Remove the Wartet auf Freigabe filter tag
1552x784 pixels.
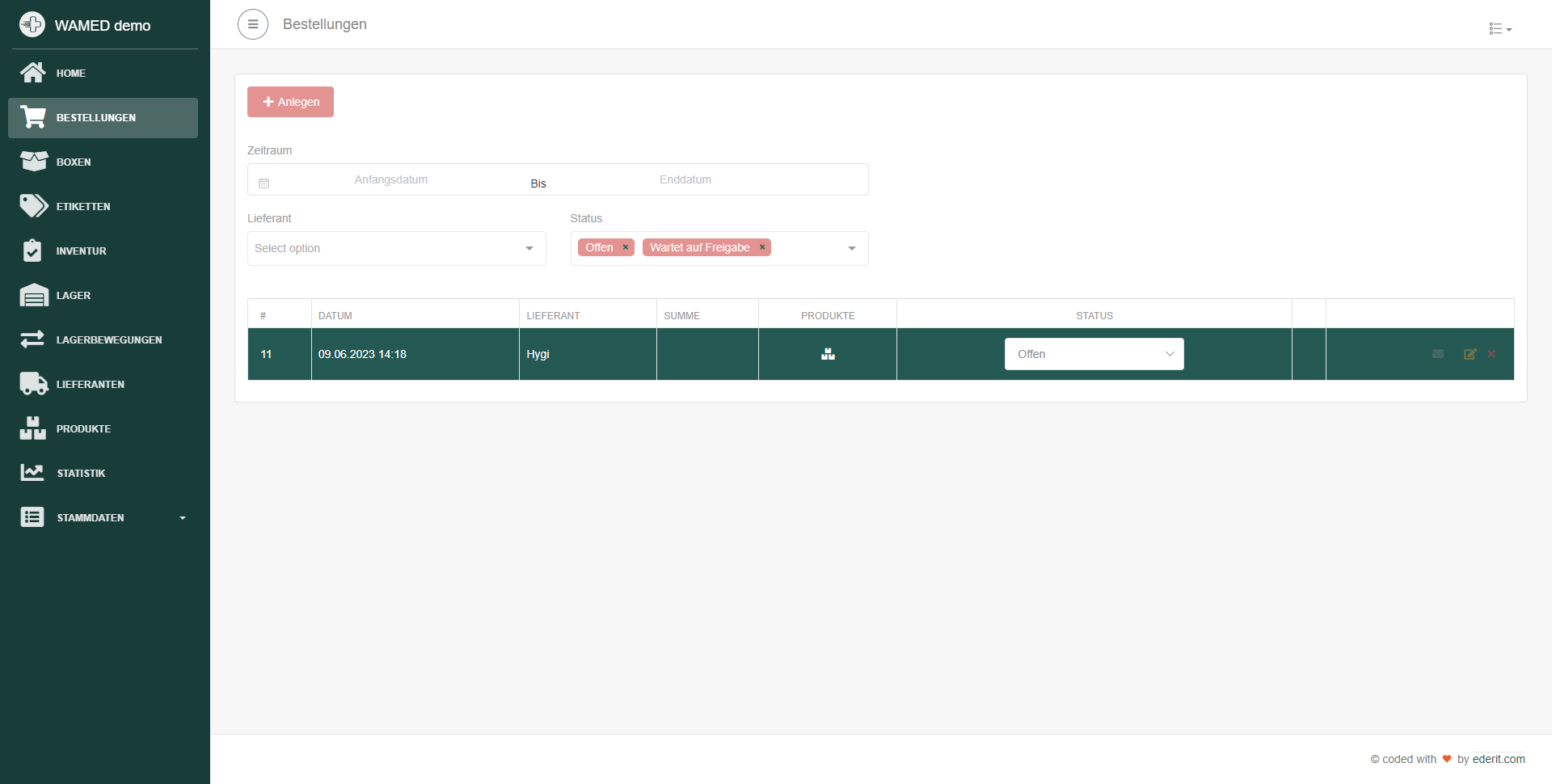[x=761, y=247]
